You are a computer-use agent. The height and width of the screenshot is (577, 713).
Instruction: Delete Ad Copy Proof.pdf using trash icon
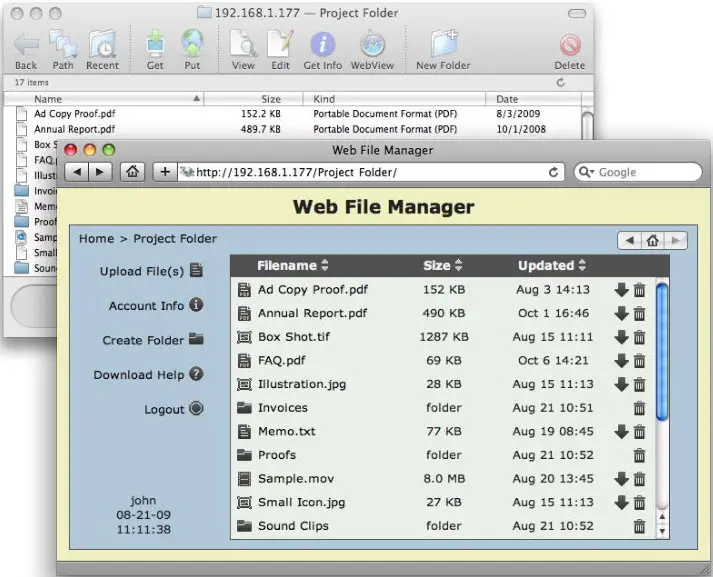(639, 290)
